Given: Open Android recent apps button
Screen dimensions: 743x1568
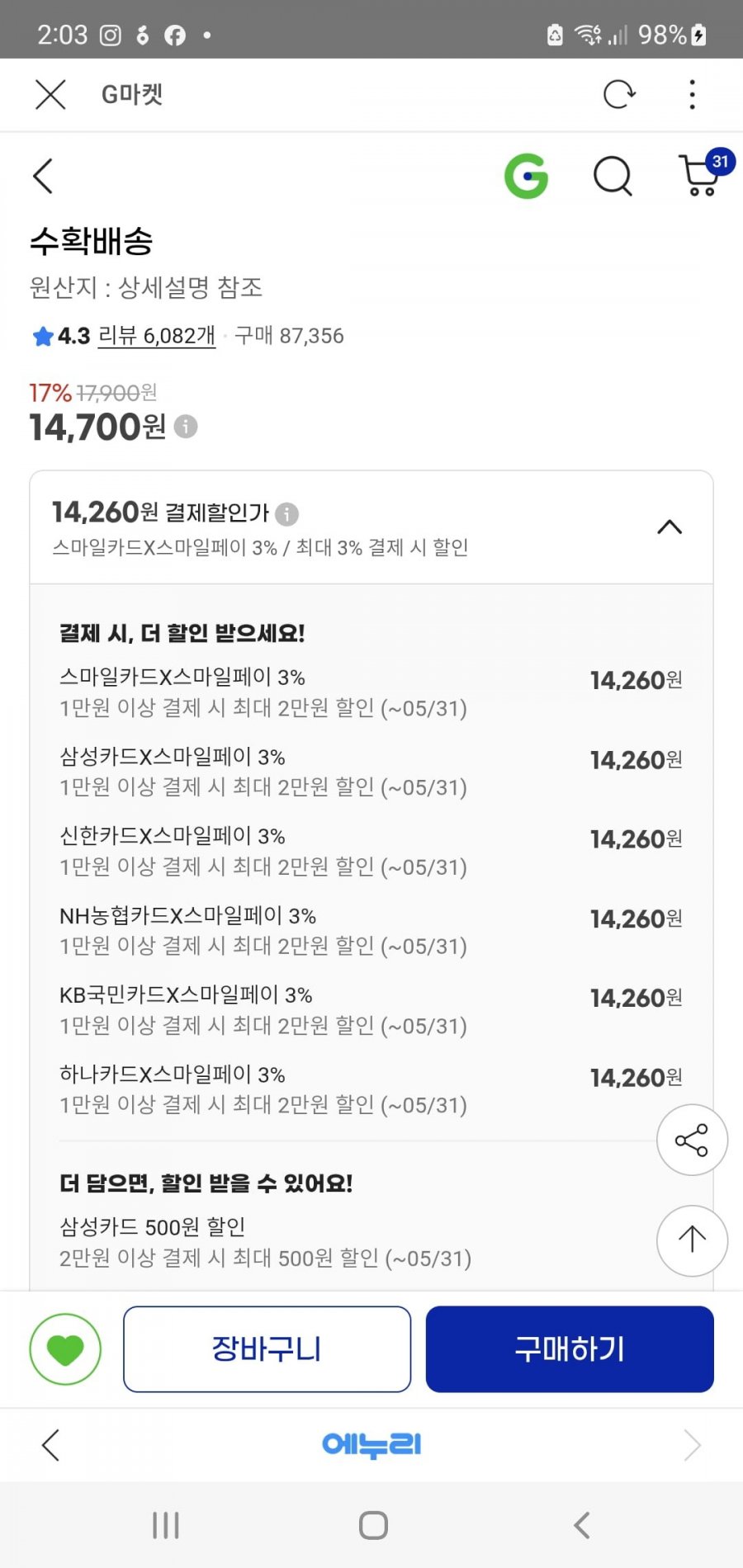Looking at the screenshot, I should tap(166, 1525).
